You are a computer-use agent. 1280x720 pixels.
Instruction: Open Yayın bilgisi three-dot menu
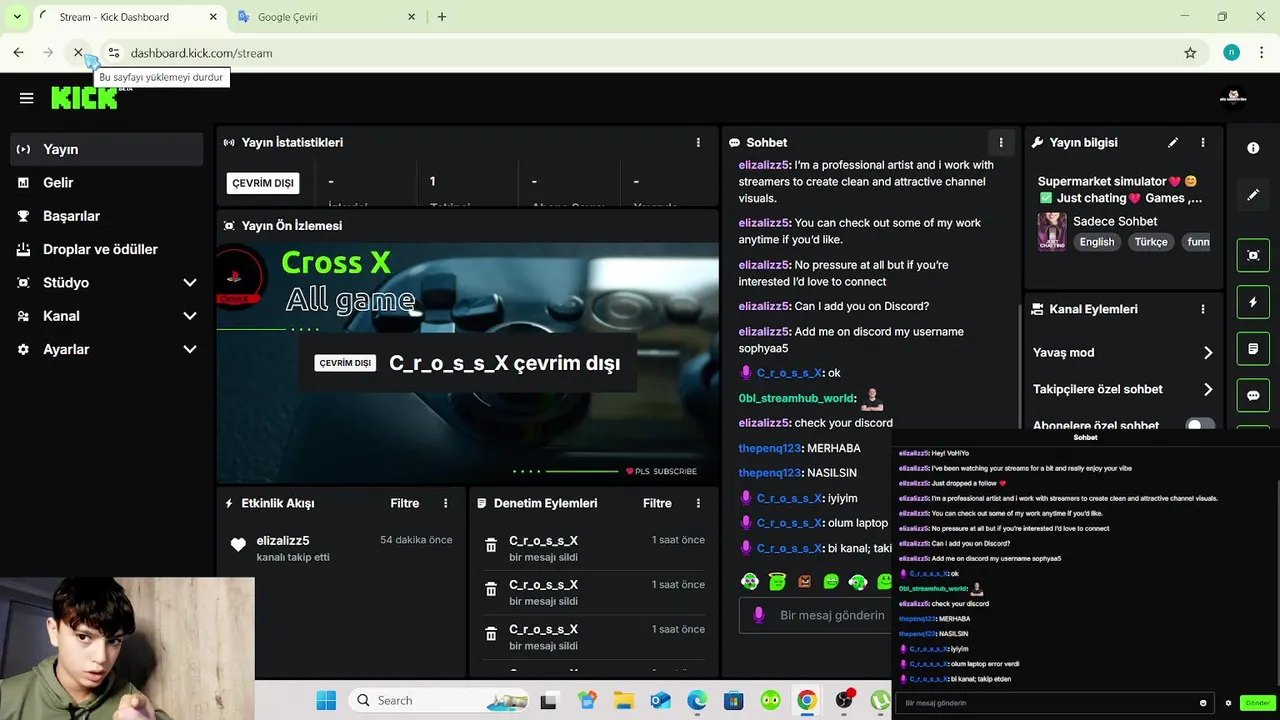tap(1203, 143)
